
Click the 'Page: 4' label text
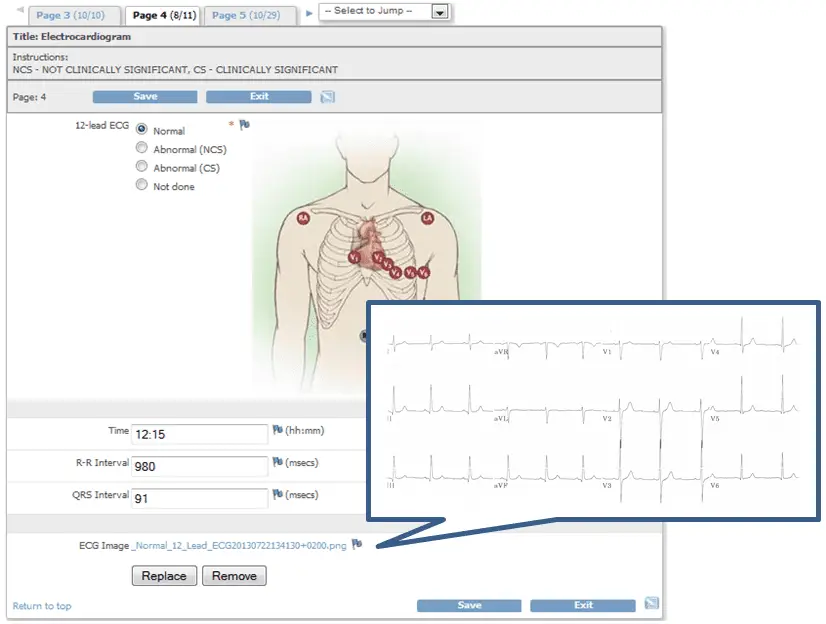tap(30, 97)
